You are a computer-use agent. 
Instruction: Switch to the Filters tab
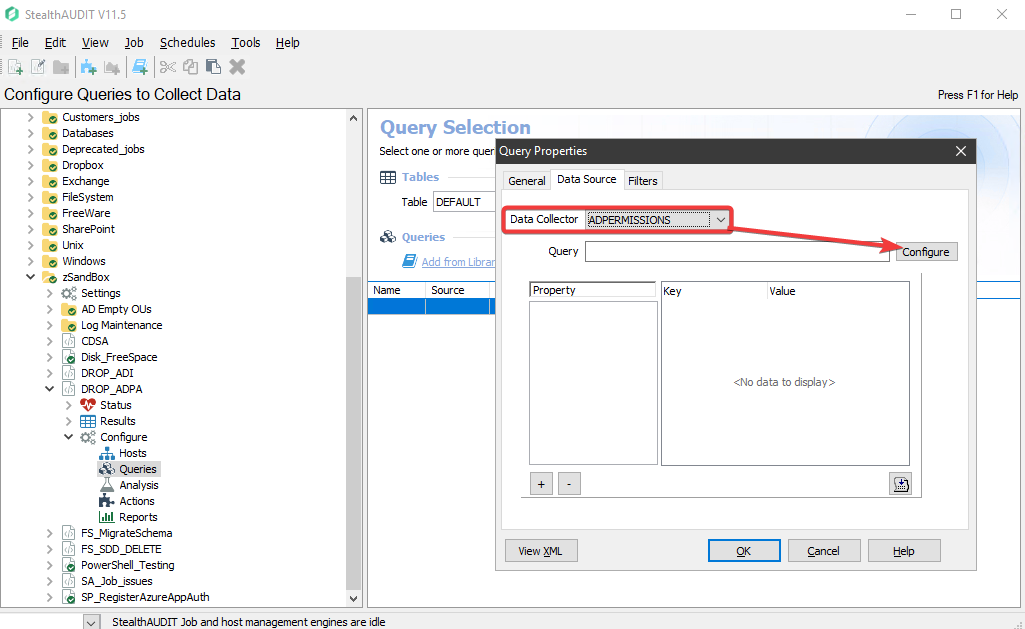click(x=643, y=180)
